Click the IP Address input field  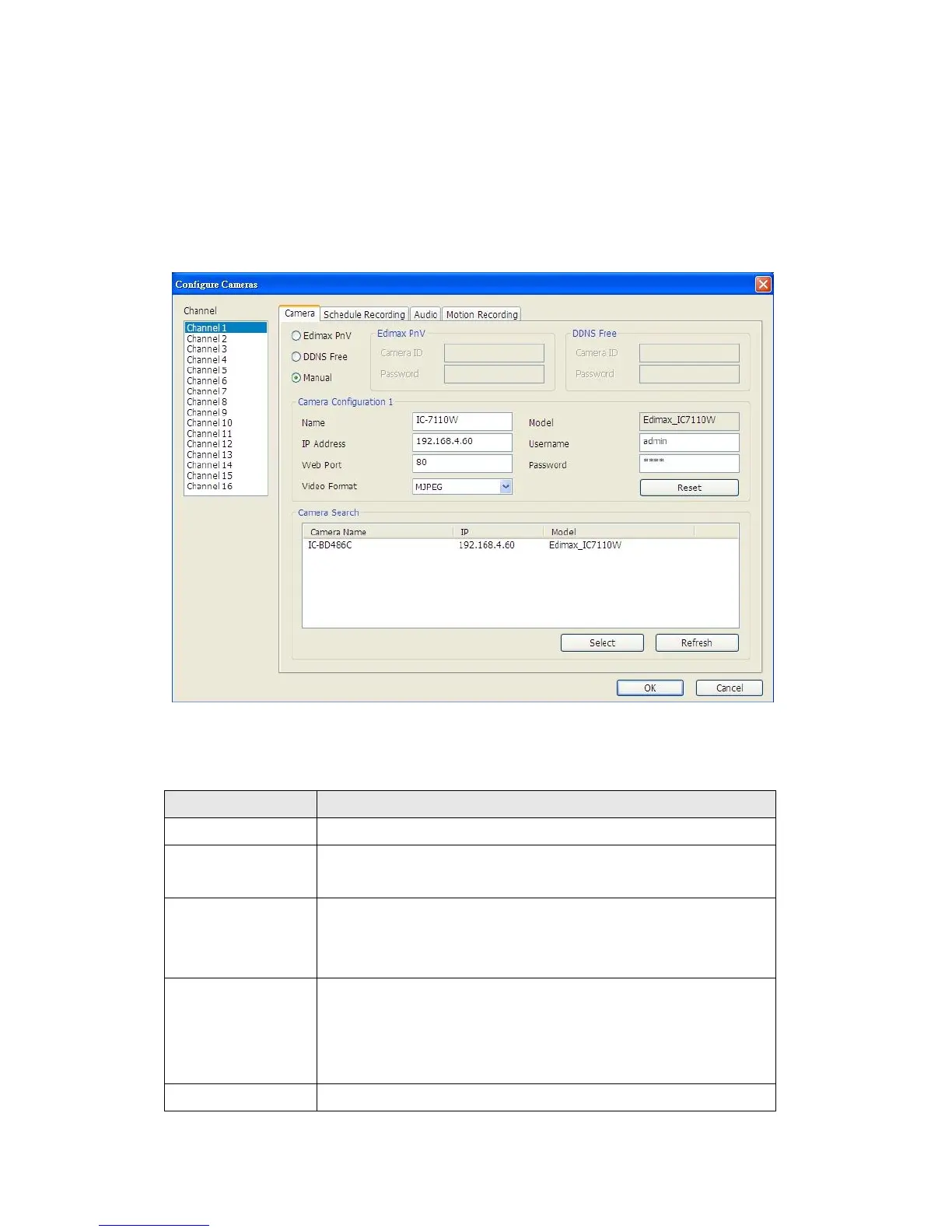(462, 442)
